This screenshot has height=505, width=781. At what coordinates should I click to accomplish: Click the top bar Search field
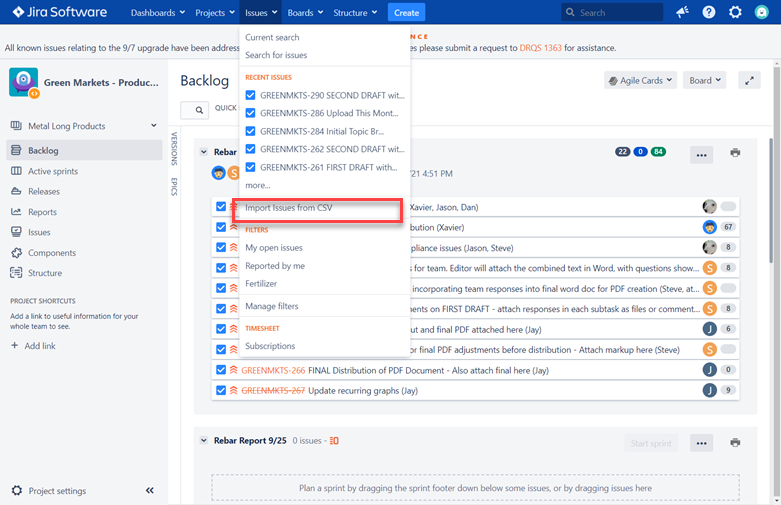point(612,12)
